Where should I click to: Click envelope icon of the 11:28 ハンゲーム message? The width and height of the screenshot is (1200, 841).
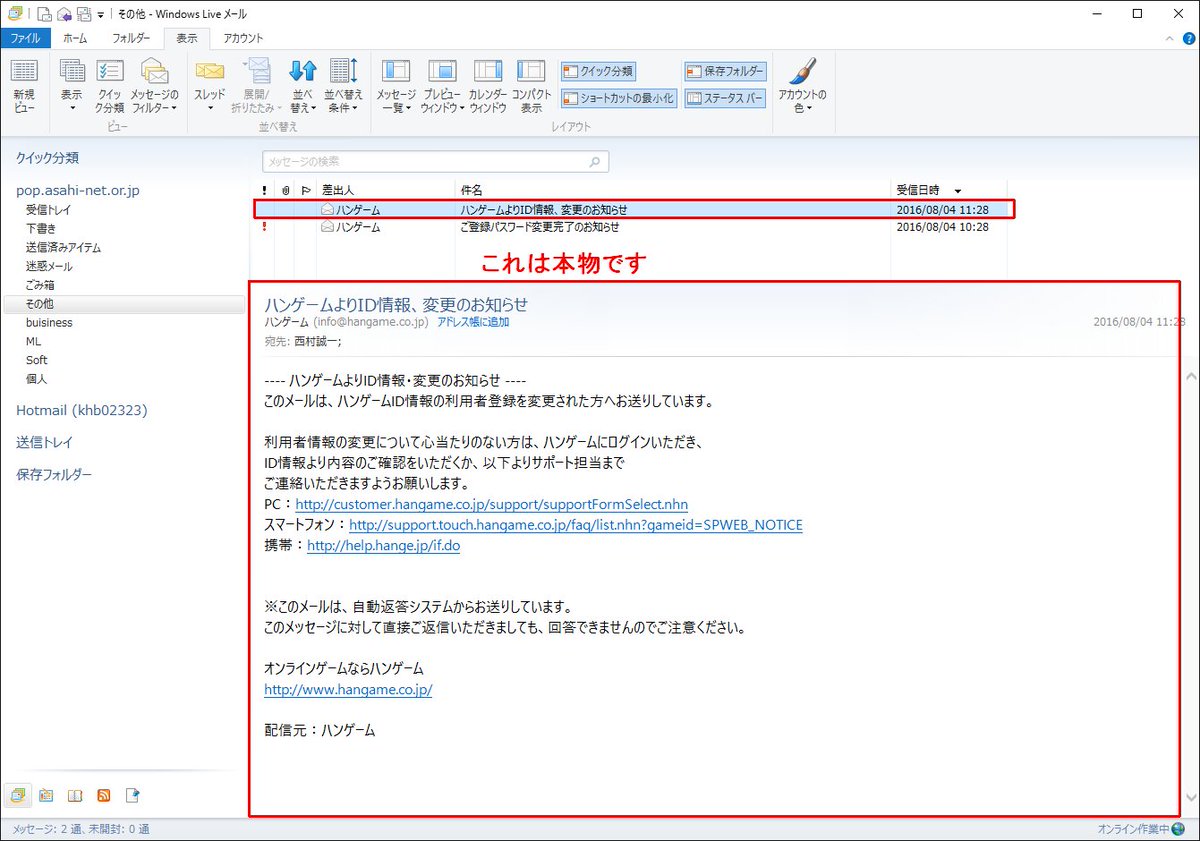pos(327,209)
